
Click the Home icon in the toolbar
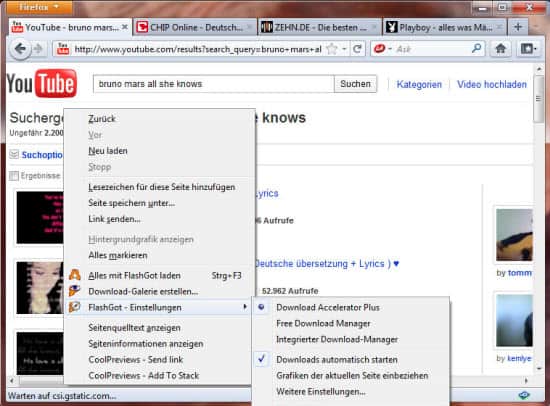(501, 48)
